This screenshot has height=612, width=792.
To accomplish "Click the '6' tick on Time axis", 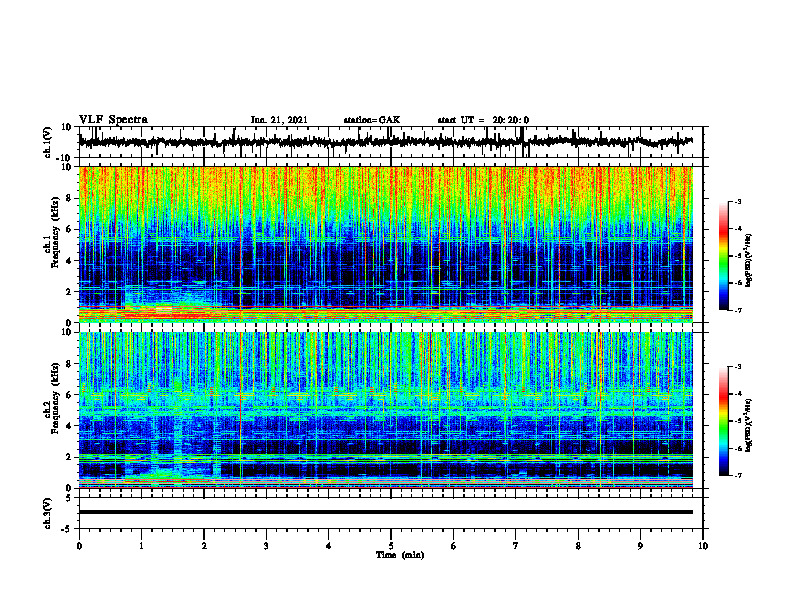I will [x=454, y=546].
